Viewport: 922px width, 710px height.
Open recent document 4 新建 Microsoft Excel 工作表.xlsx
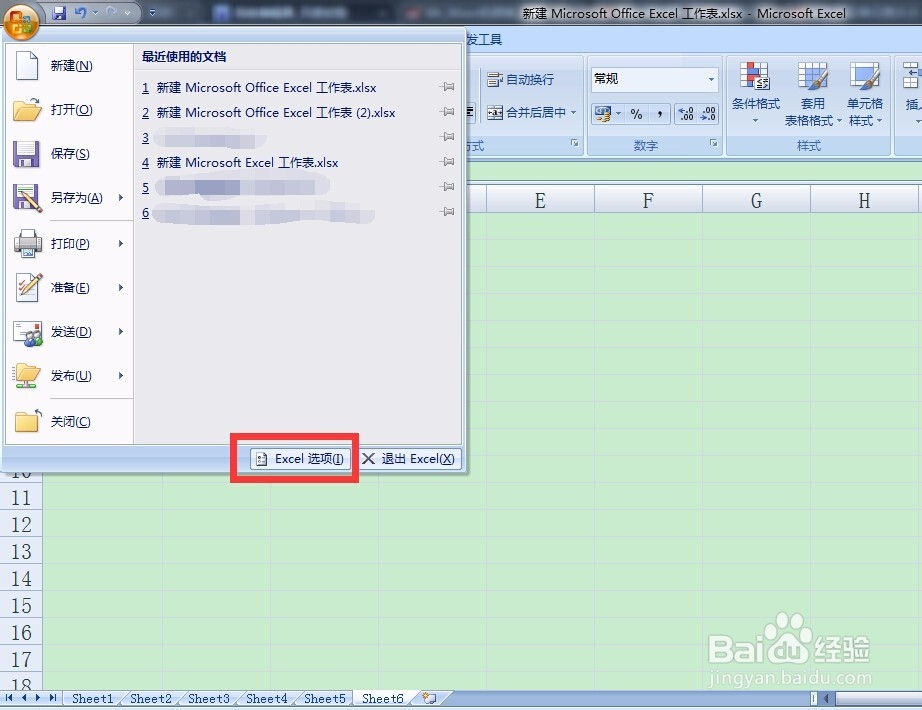240,162
